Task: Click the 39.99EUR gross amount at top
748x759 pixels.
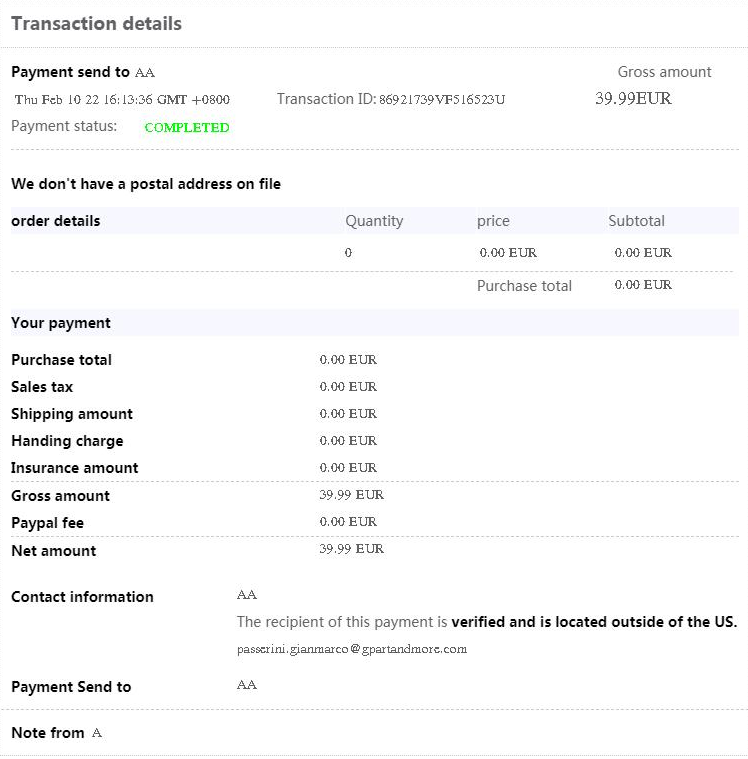Action: 633,98
